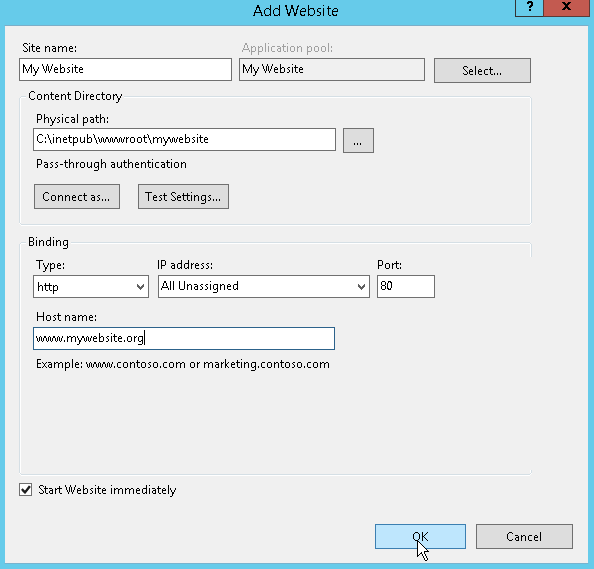
Task: Click the Host name label
Action: tap(66, 317)
